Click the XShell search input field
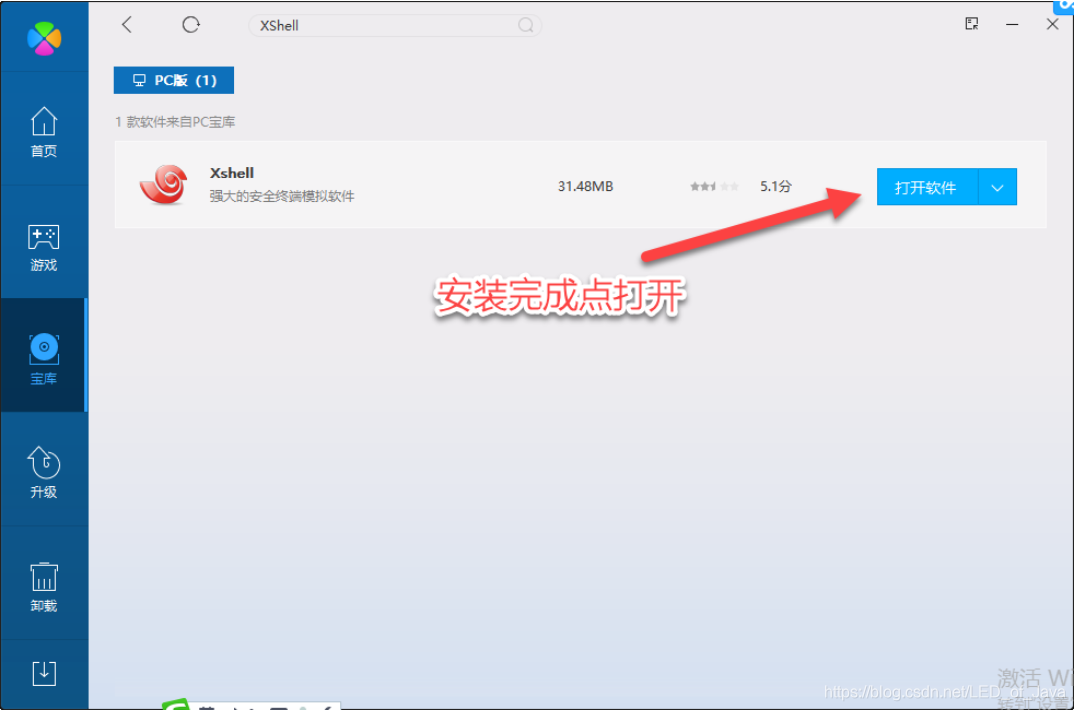 pos(395,25)
